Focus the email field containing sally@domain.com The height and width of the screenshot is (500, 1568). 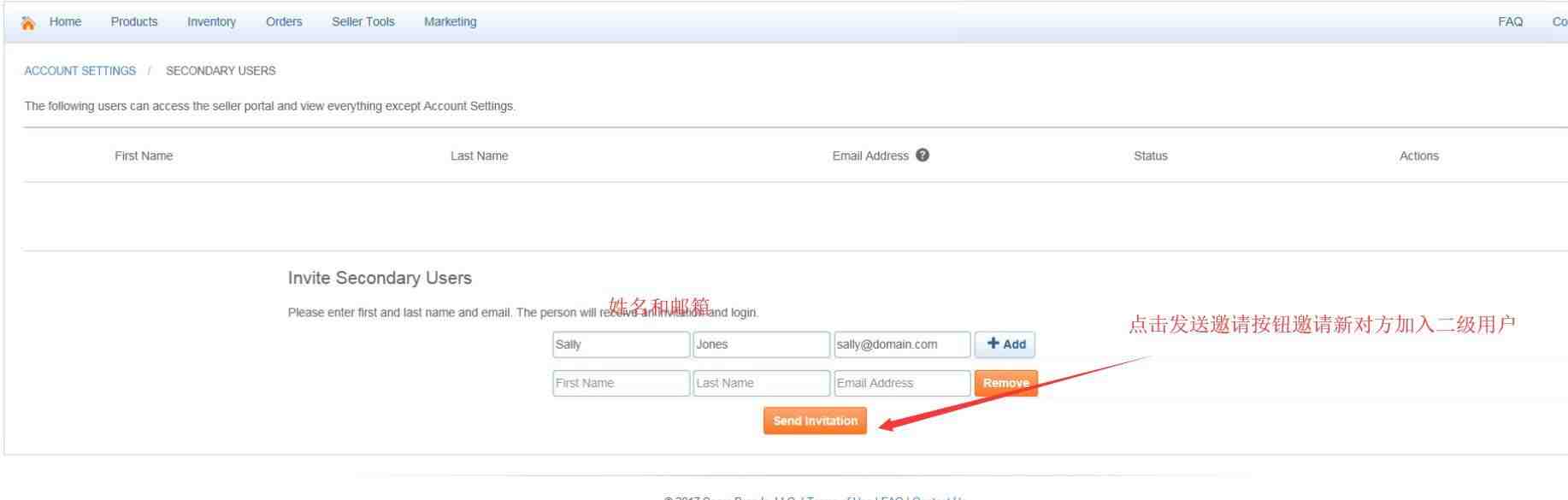coord(902,344)
